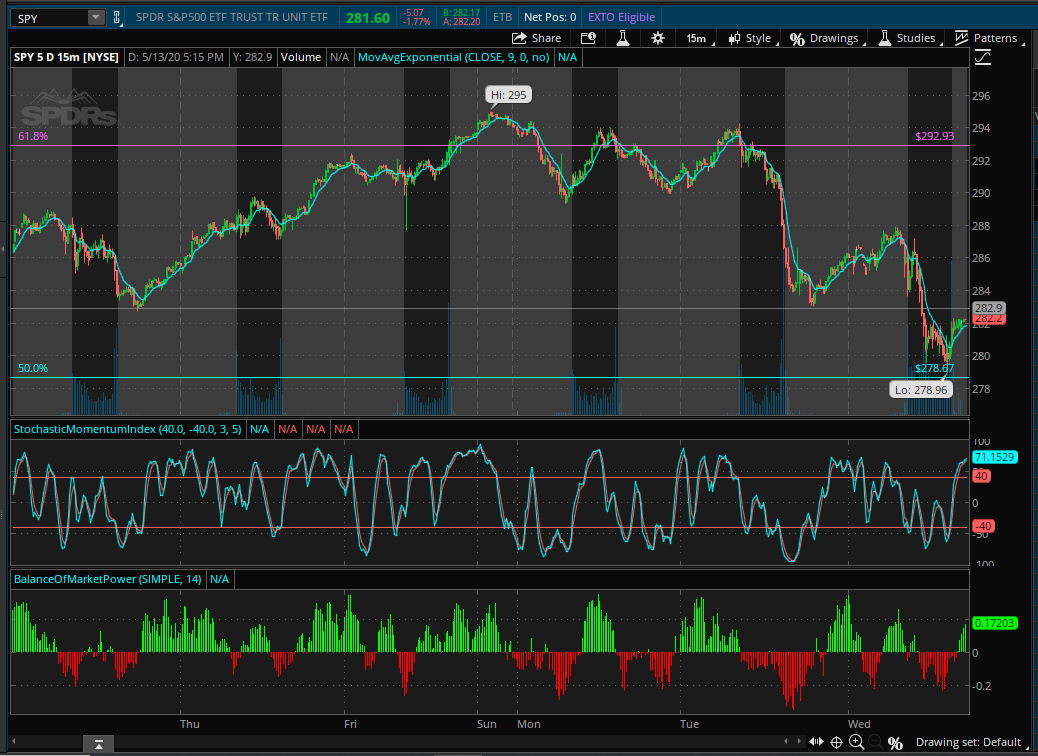
Task: Click the left edge panel expand arrow
Action: click(3, 249)
